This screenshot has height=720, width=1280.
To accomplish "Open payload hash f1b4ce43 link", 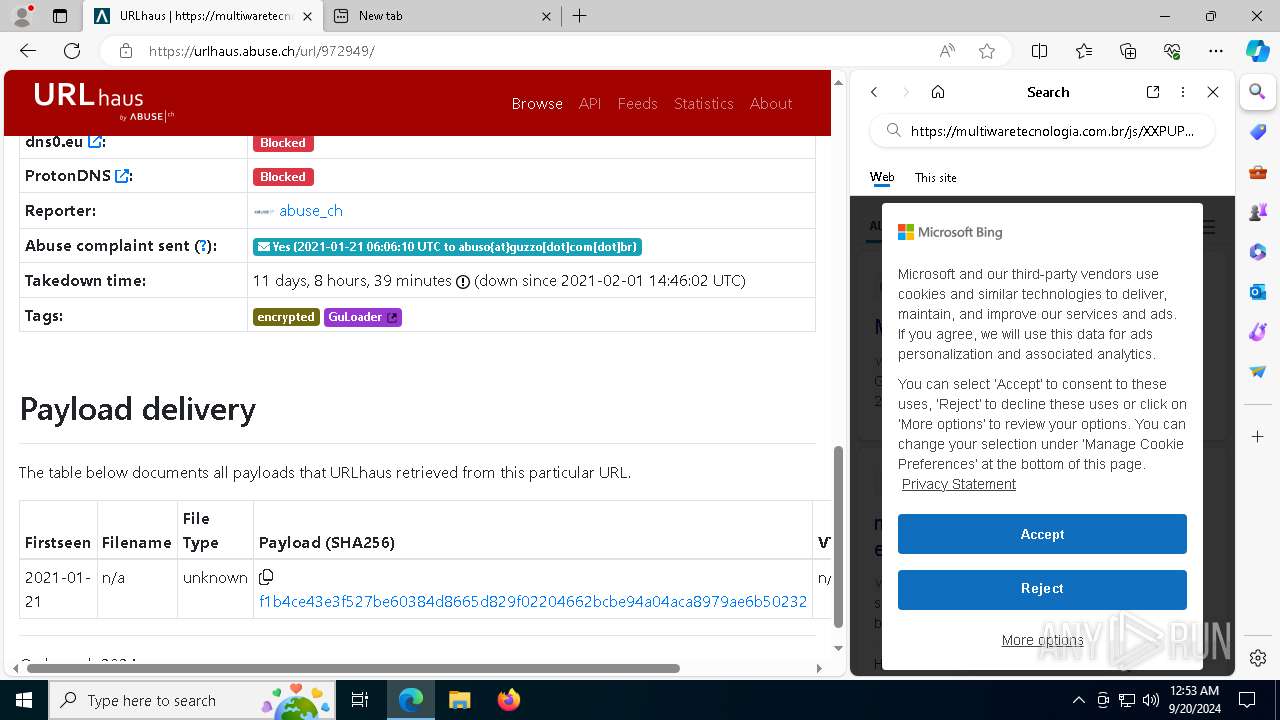I will coord(533,602).
